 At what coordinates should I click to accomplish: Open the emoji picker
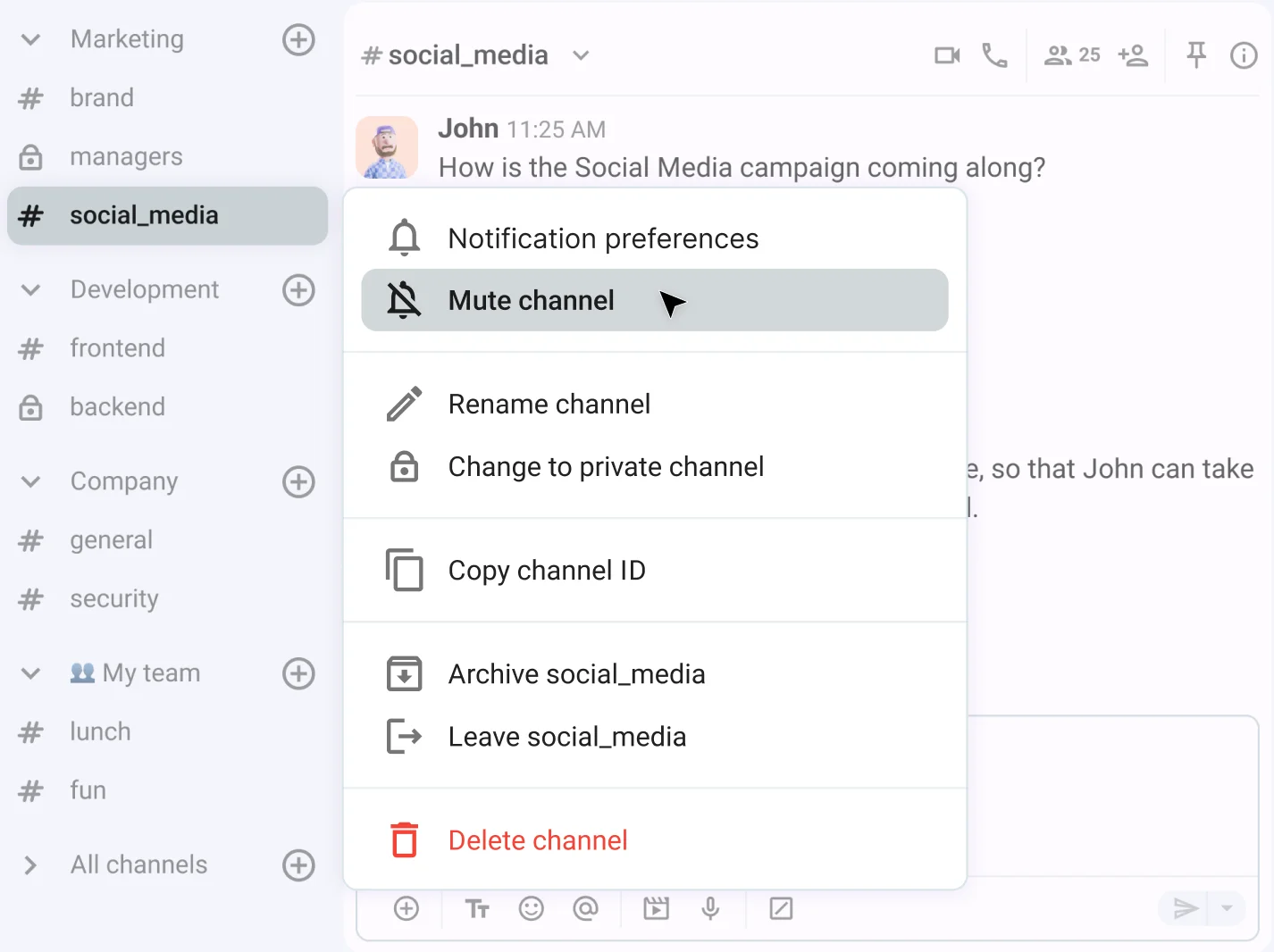532,908
